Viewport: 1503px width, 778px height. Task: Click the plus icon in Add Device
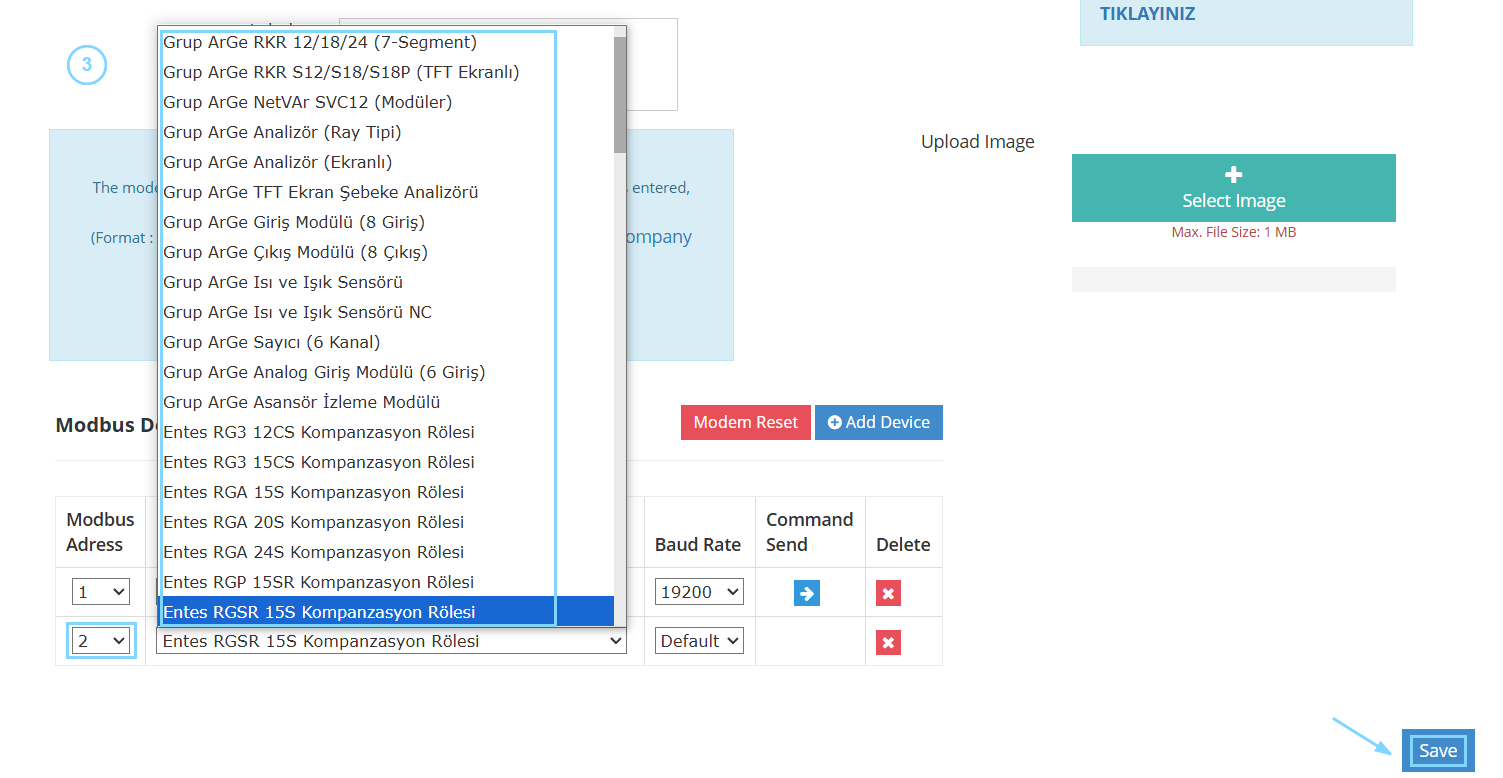click(x=835, y=422)
